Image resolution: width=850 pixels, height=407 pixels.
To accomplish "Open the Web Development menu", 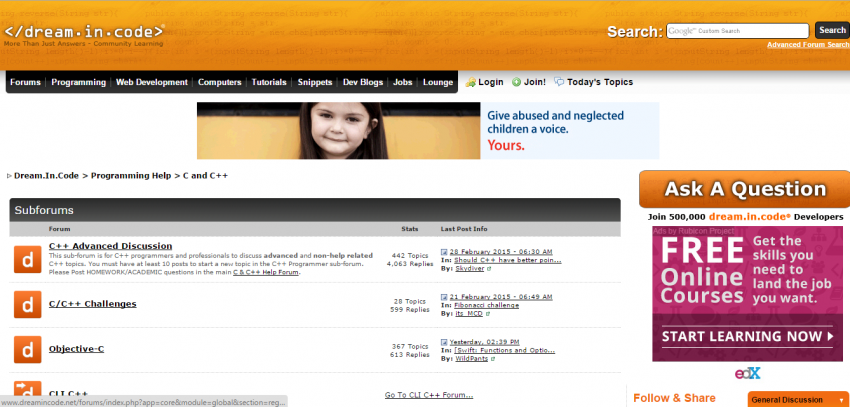I will [x=152, y=82].
